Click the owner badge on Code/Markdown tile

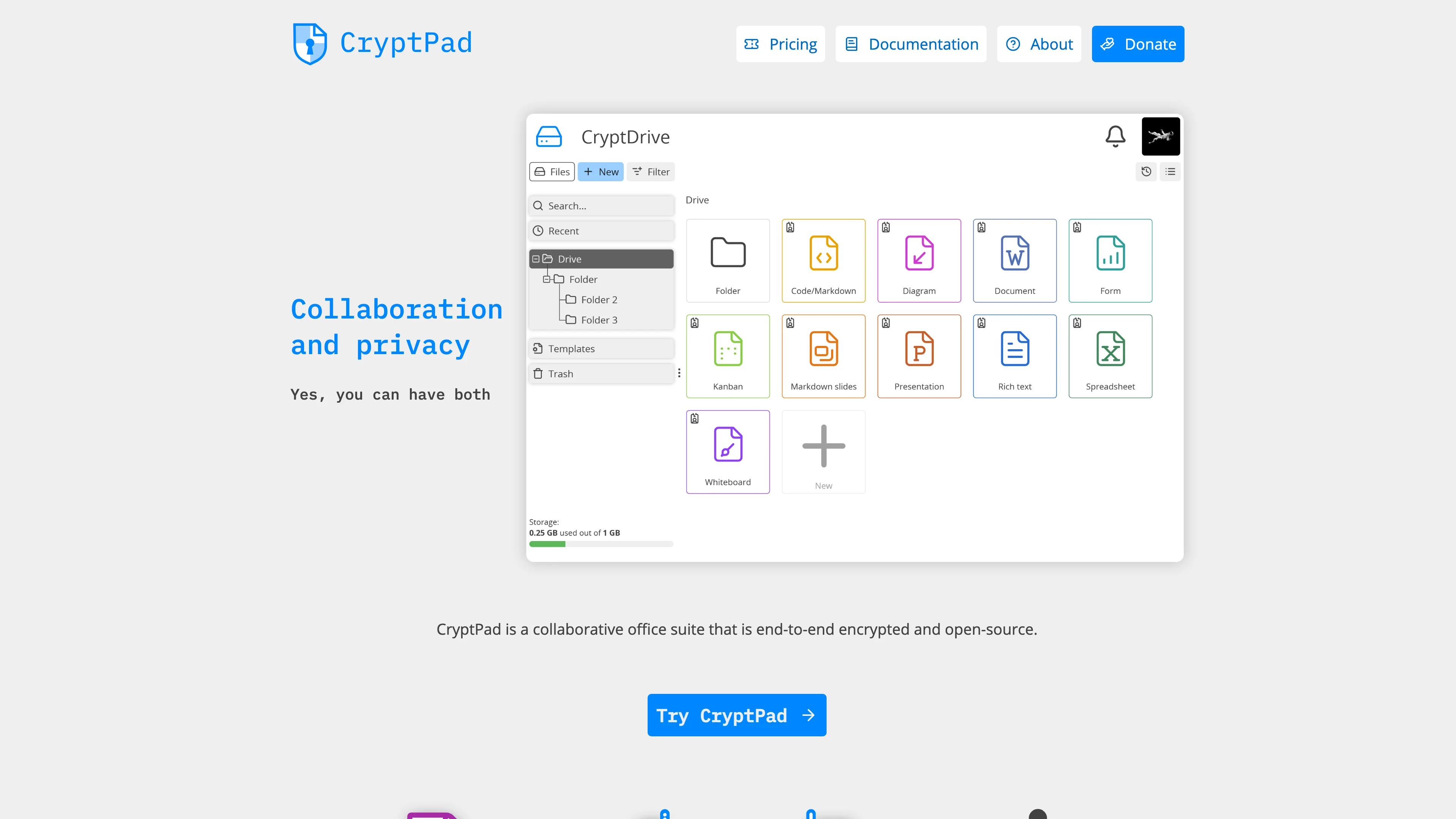pyautogui.click(x=790, y=227)
